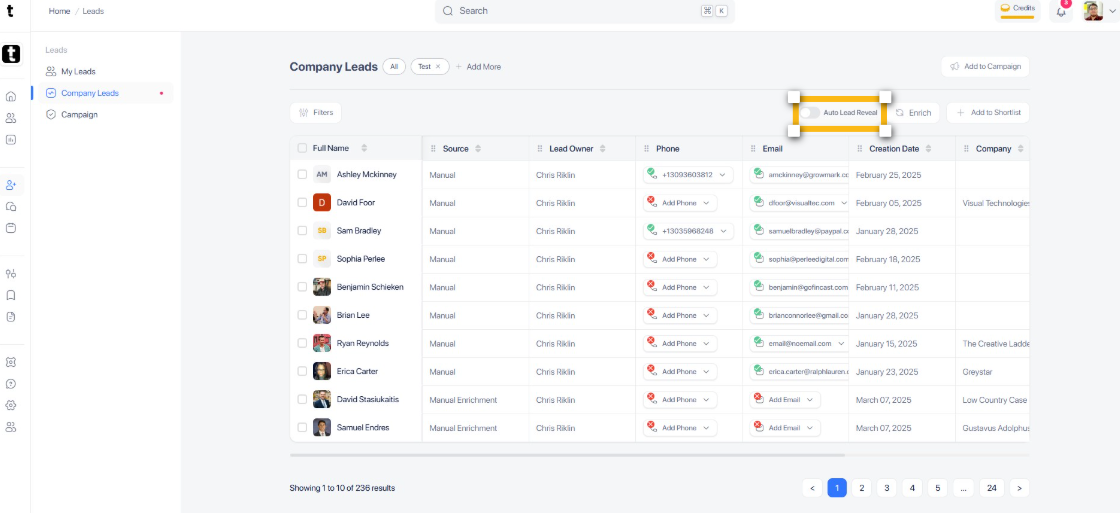Click Add More tag link

point(478,66)
